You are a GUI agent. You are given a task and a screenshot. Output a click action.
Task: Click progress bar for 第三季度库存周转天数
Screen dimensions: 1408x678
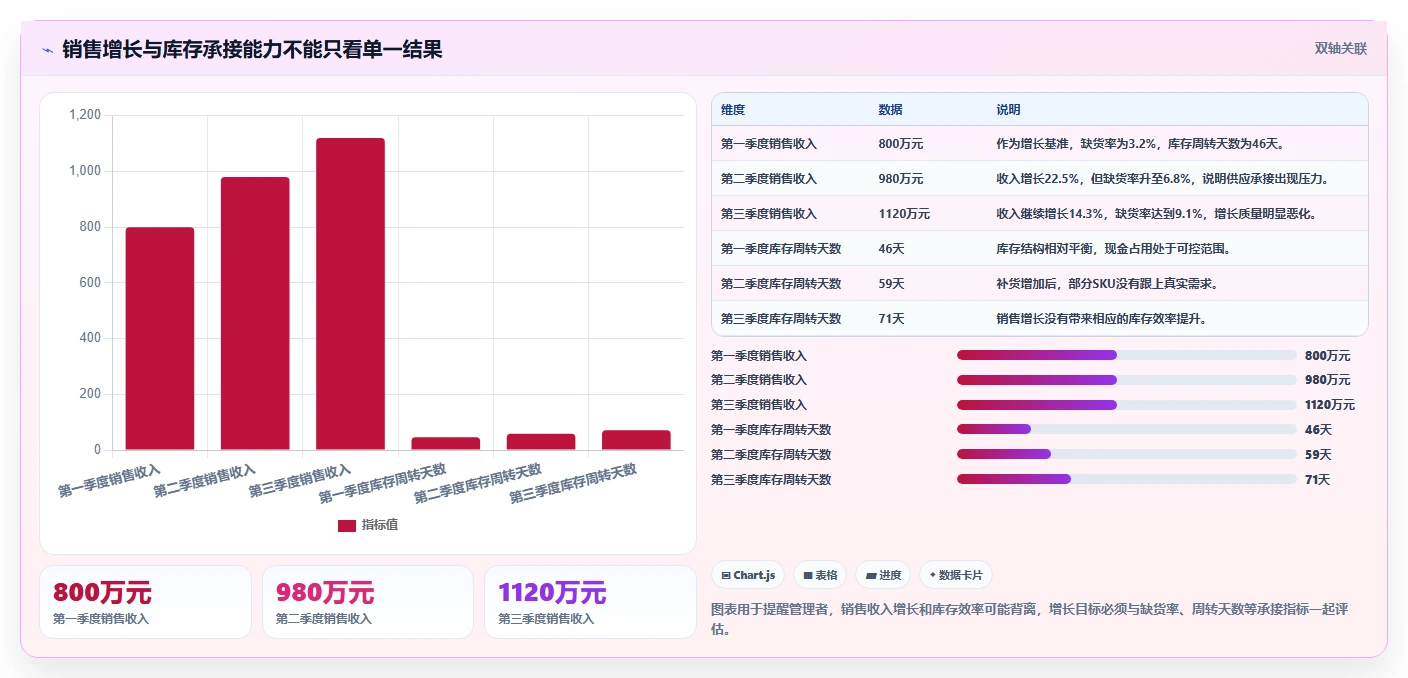[1126, 479]
